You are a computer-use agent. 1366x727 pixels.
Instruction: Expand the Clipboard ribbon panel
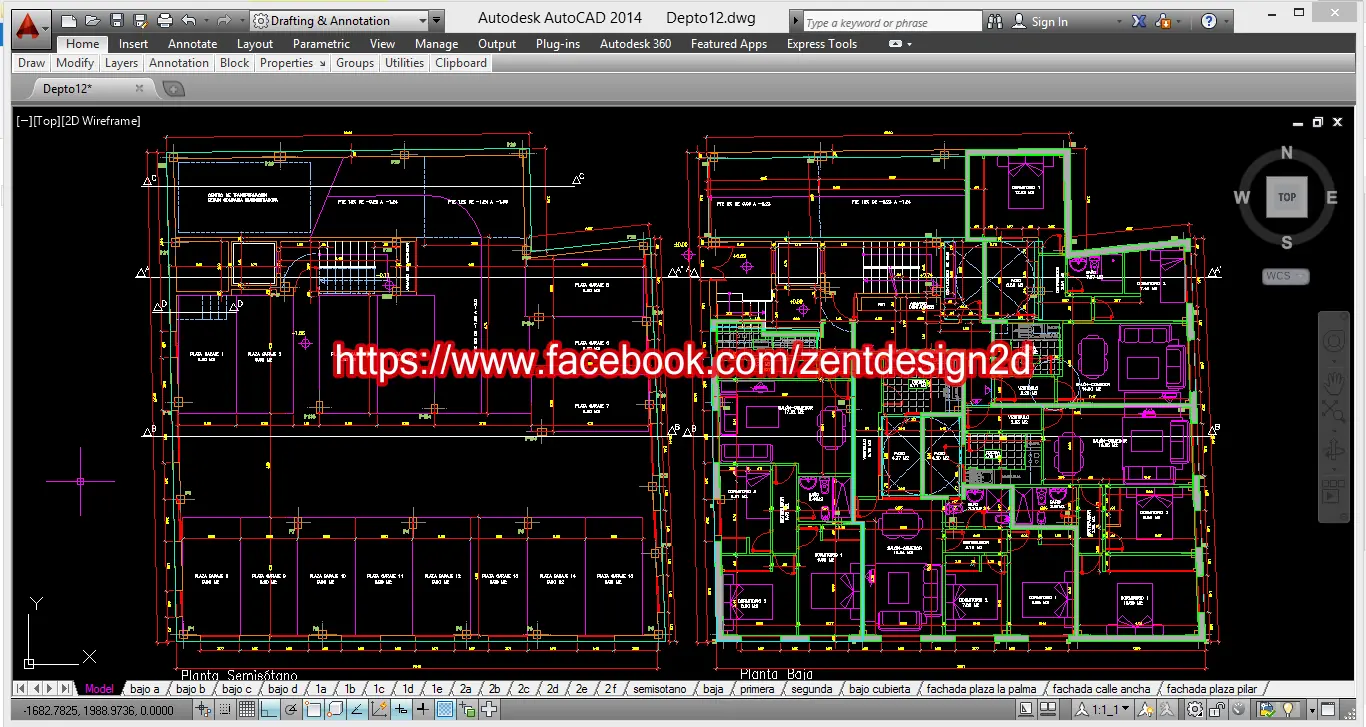point(460,63)
